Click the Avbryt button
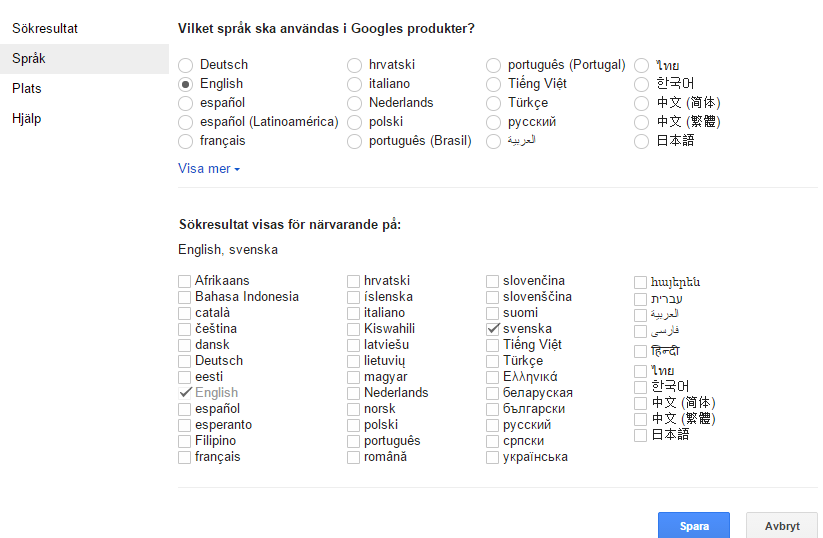Image resolution: width=823 pixels, height=538 pixels. [782, 525]
